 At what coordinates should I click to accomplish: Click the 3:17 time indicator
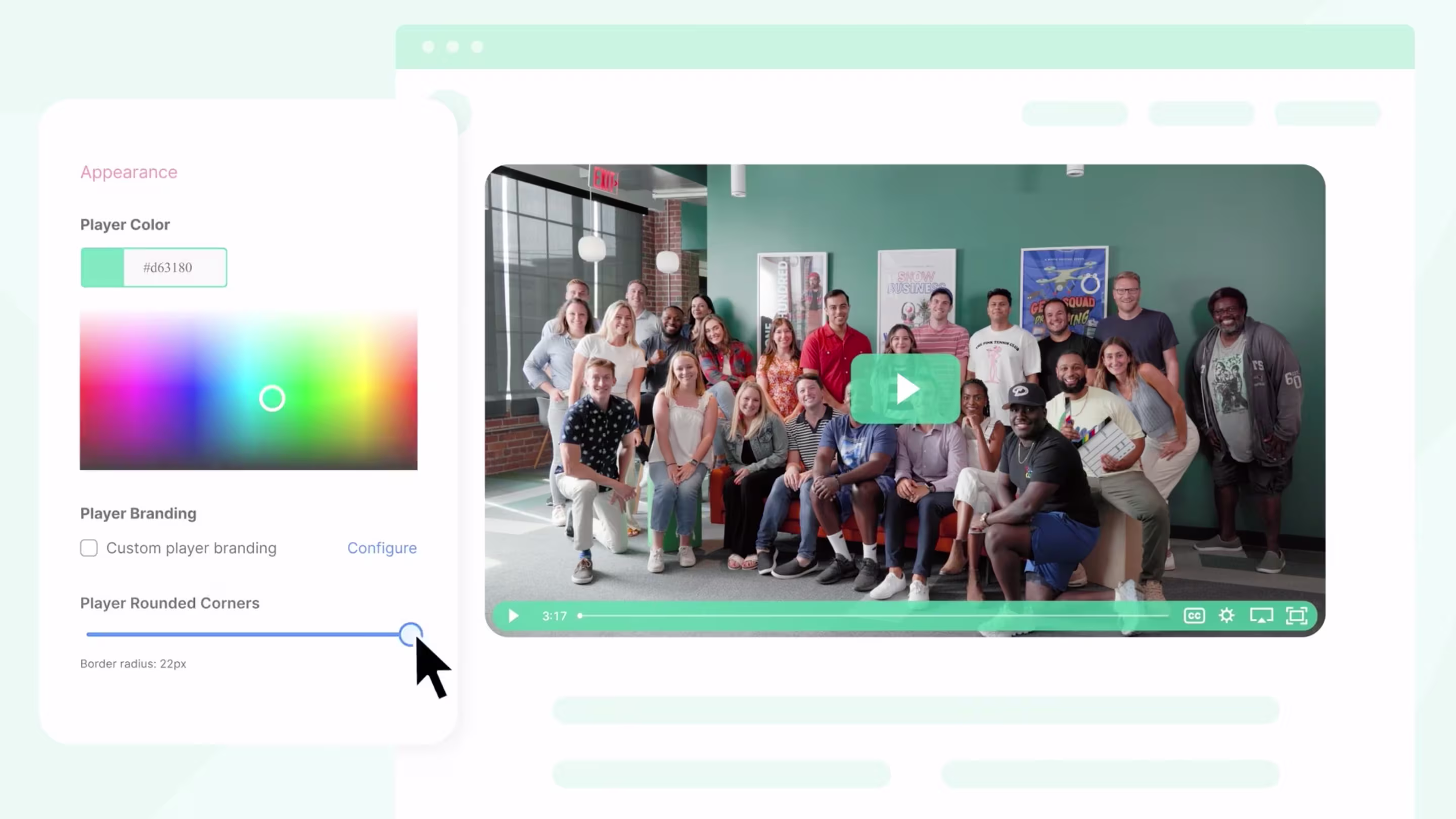tap(554, 616)
